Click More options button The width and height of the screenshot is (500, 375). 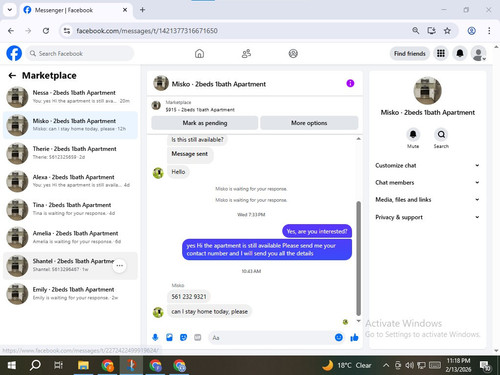pos(309,123)
